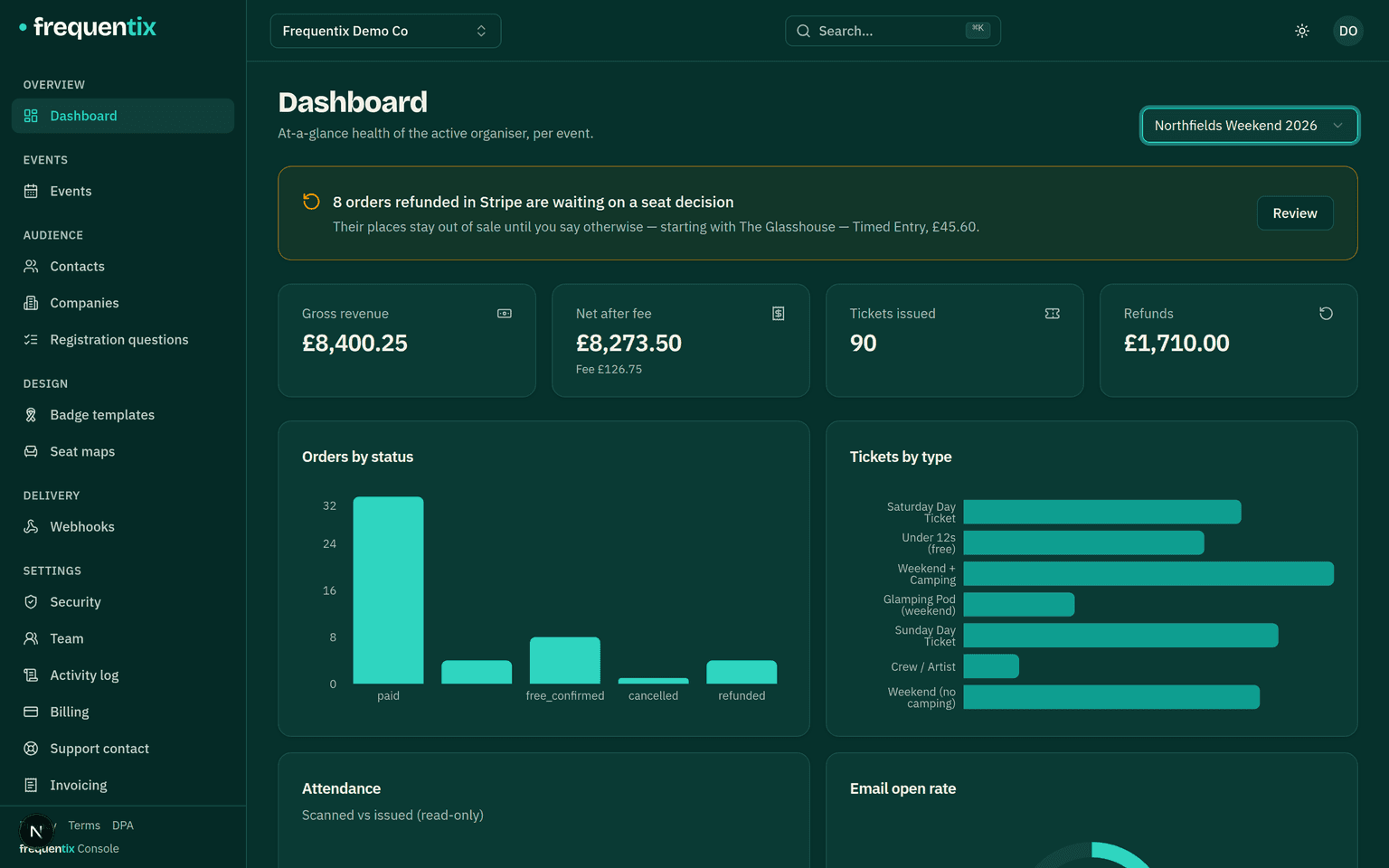Open Support contact page
The image size is (1389, 868).
click(123, 749)
